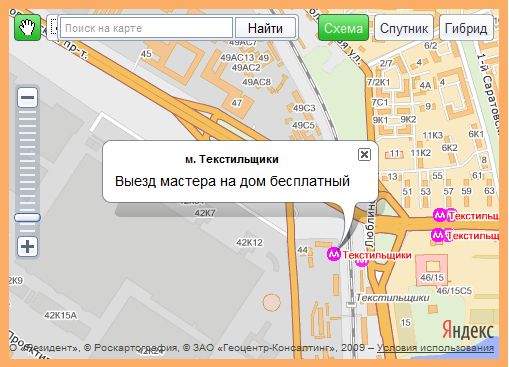This screenshot has width=509, height=367.
Task: Click the Текстильщики metro marker under balloon
Action: click(x=334, y=254)
